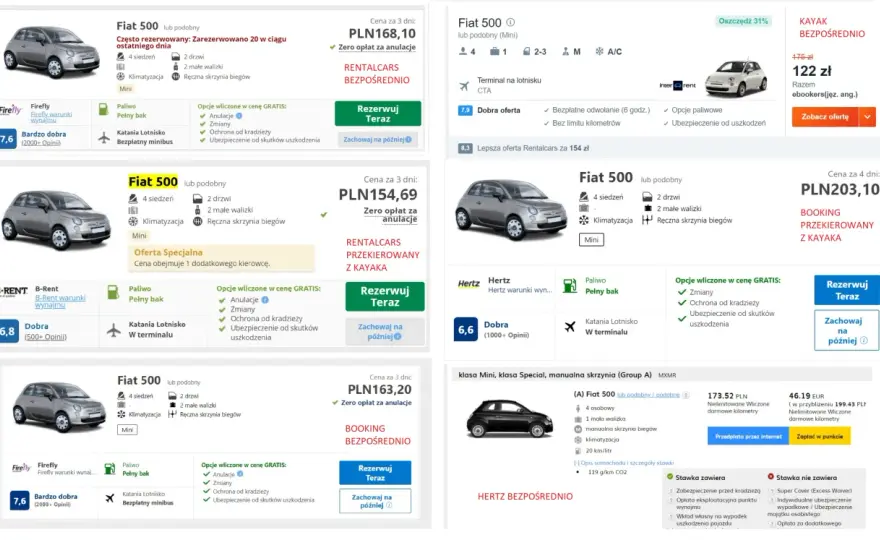Screen dimensions: 880x540
Task: Open 500+ Opinii link under Dobra 6,8
Action: coord(45,337)
